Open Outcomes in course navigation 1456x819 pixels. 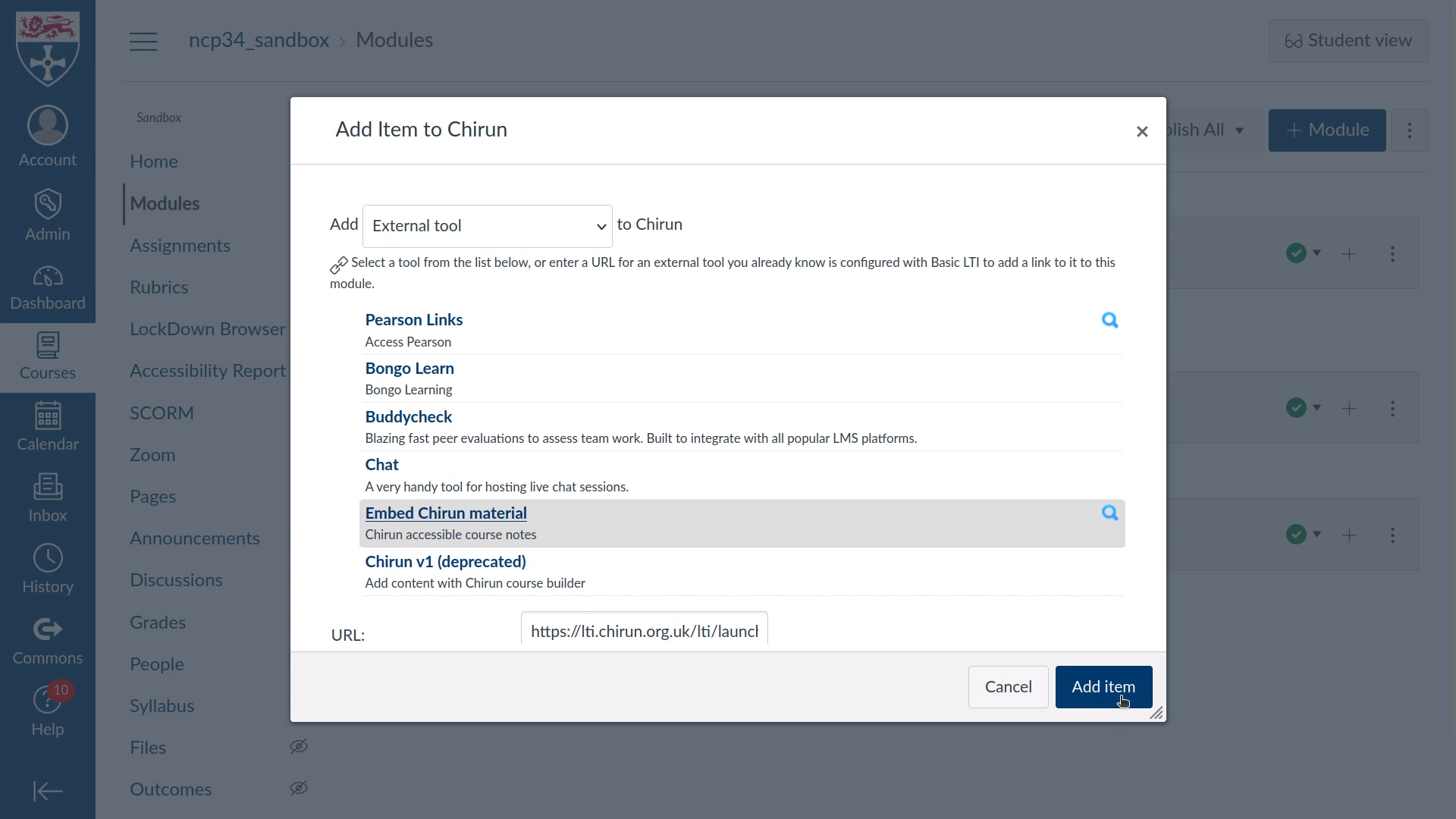[171, 789]
